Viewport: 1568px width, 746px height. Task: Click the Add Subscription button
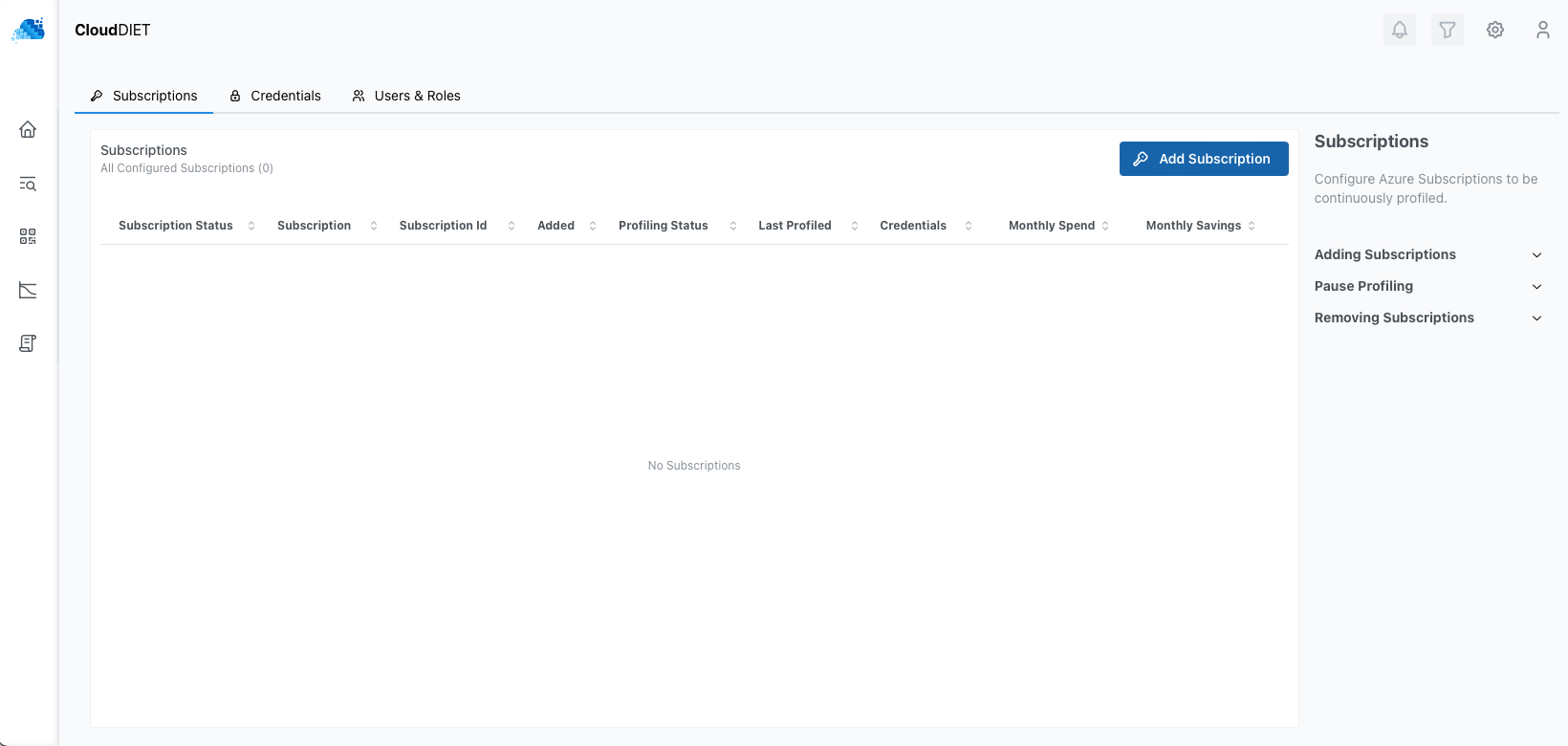1203,159
